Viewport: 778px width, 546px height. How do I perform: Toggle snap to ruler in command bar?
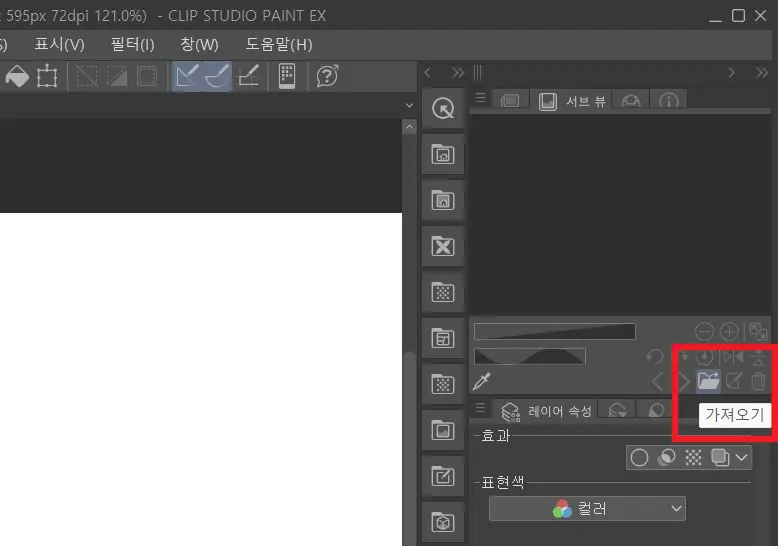coord(186,76)
